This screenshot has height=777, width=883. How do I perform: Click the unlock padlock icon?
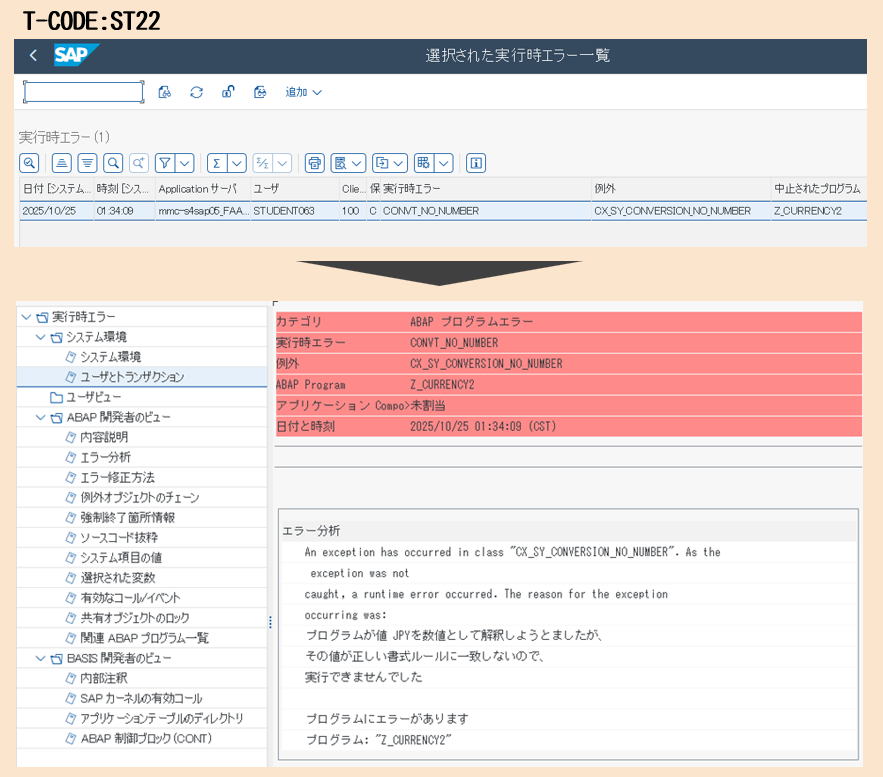click(x=228, y=92)
